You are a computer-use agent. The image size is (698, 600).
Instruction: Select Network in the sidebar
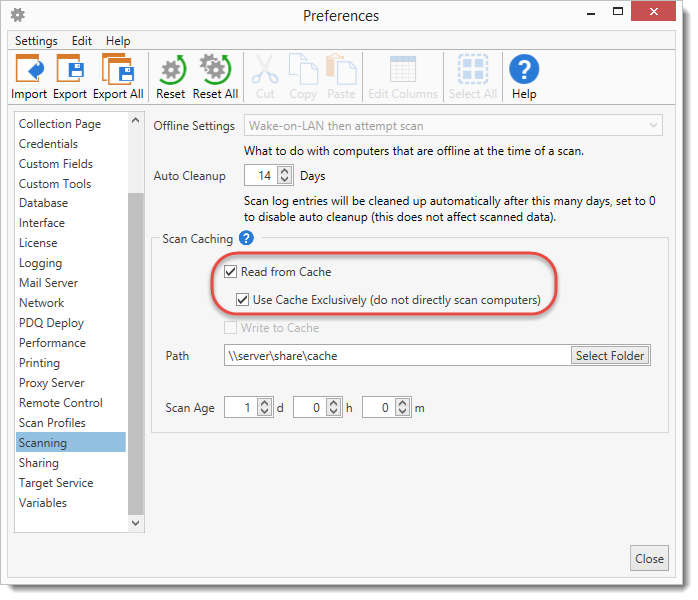(x=41, y=303)
